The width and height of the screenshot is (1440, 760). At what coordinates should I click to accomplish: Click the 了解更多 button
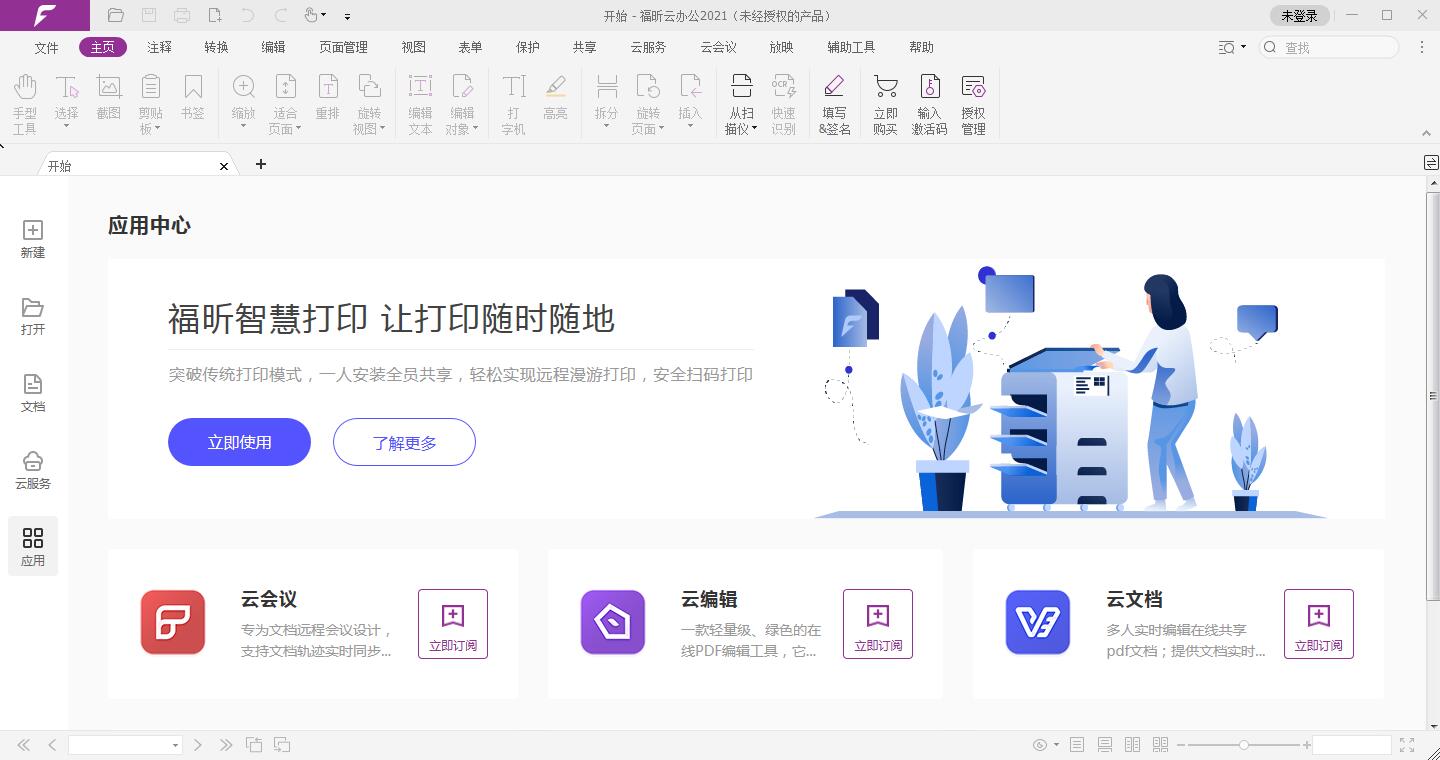(404, 442)
